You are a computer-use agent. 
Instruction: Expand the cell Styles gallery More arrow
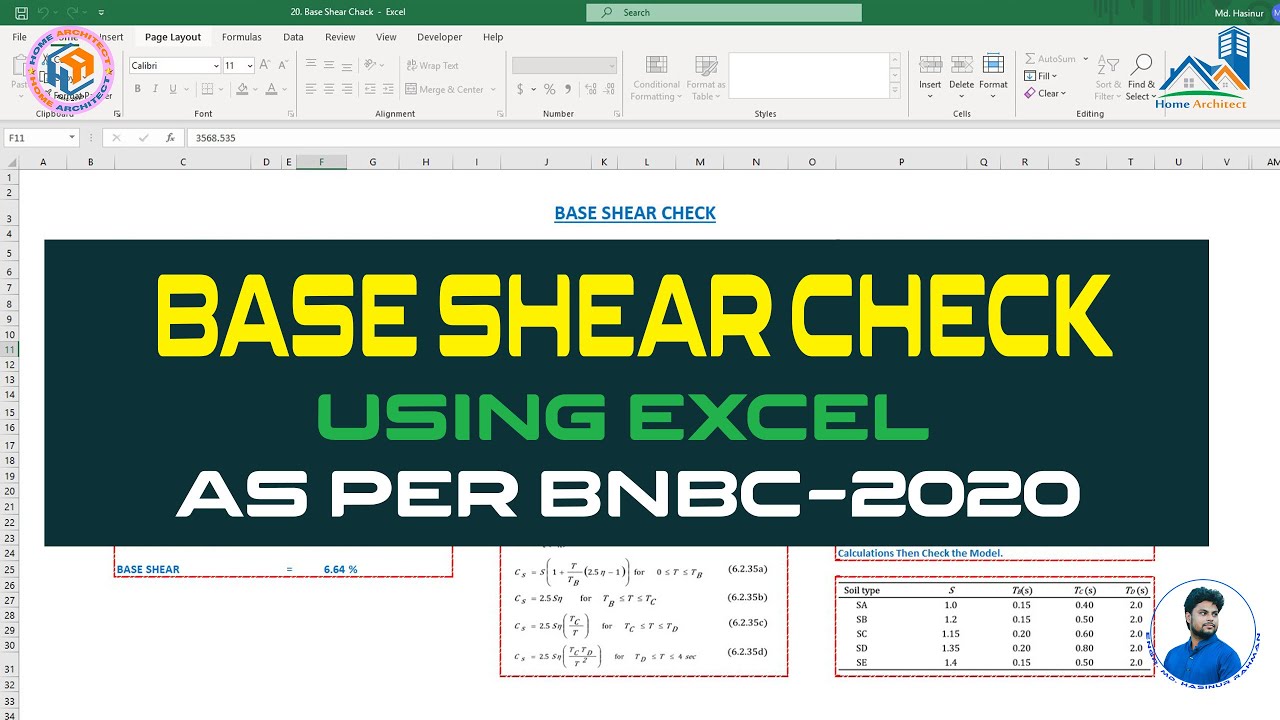894,91
